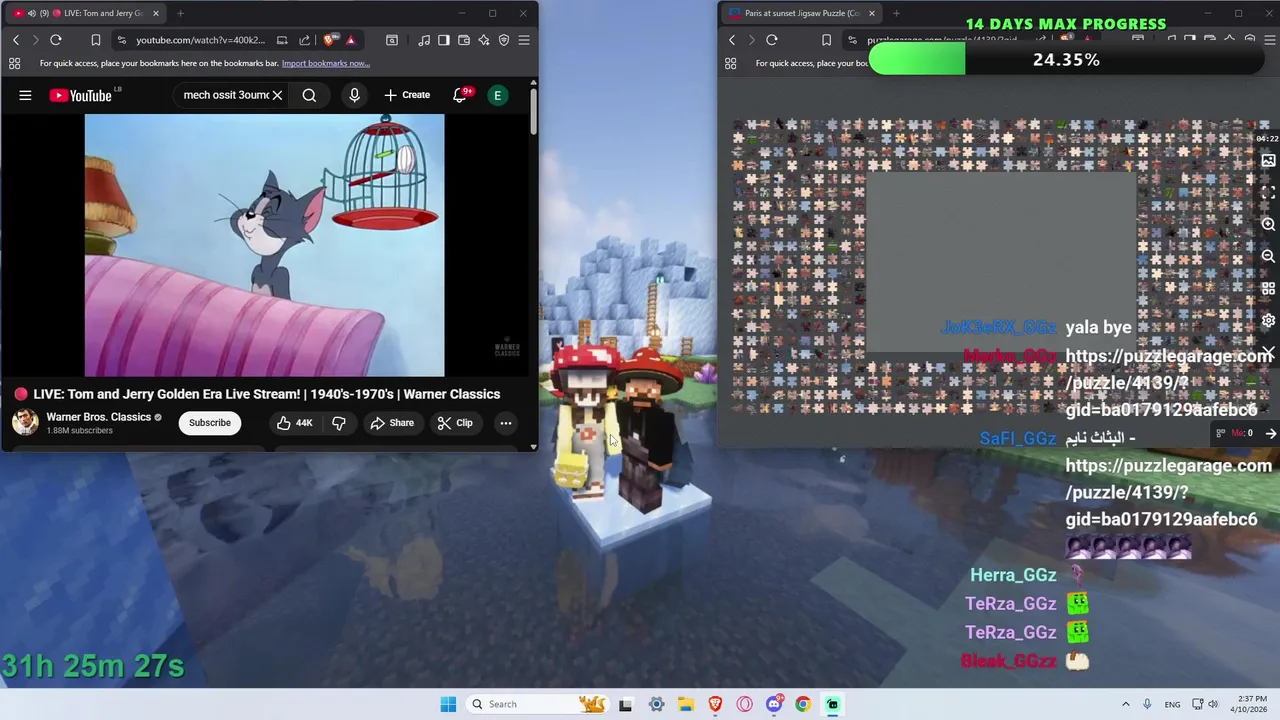1280x720 pixels.
Task: Toggle the browser sidebar panel
Action: coord(444,40)
